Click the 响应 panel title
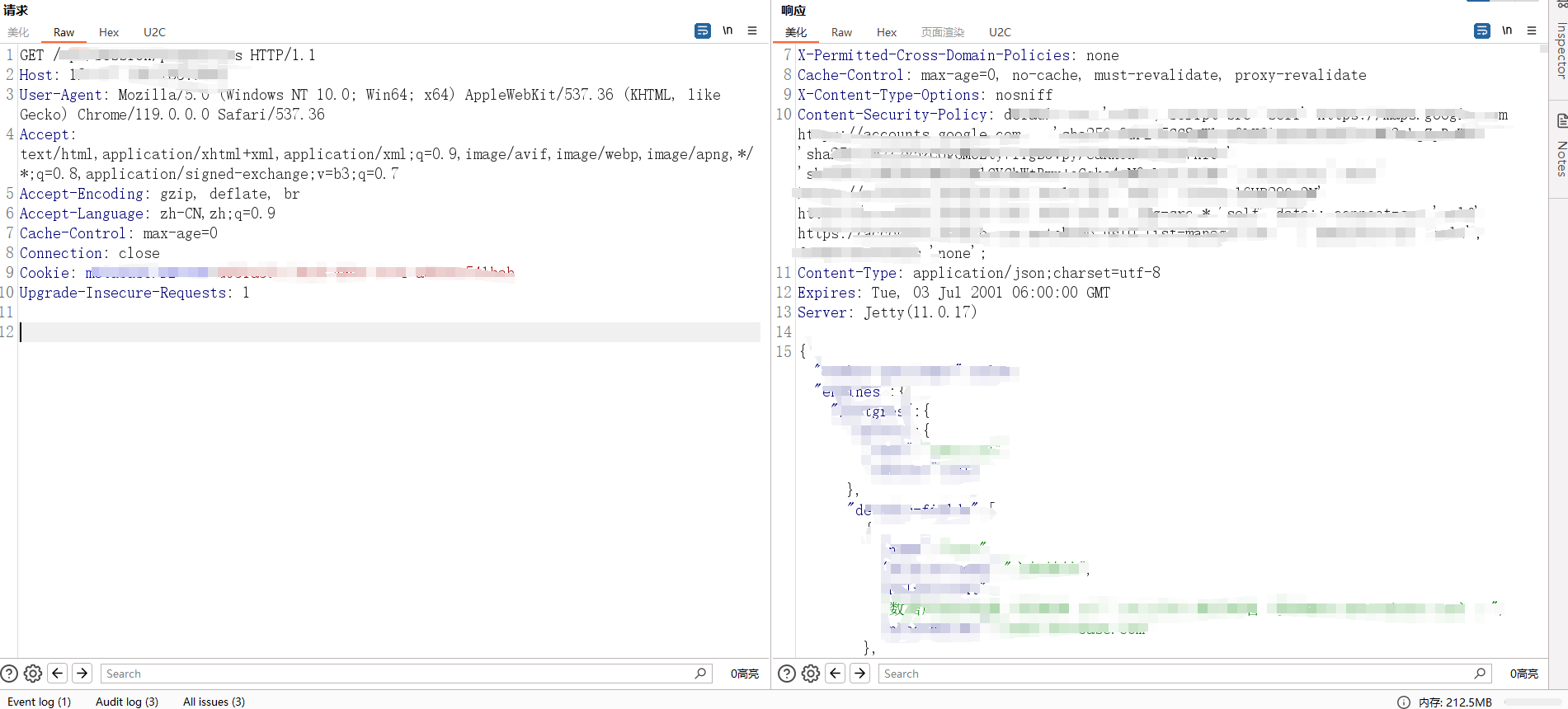Viewport: 1568px width, 709px height. tap(793, 10)
